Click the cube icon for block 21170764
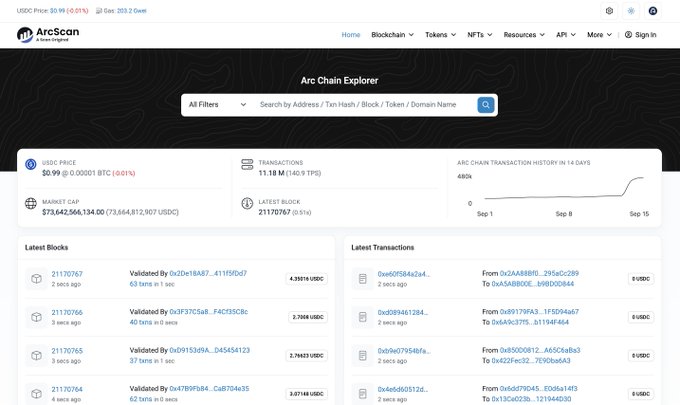Viewport: 680px width, 405px height. tap(36, 394)
